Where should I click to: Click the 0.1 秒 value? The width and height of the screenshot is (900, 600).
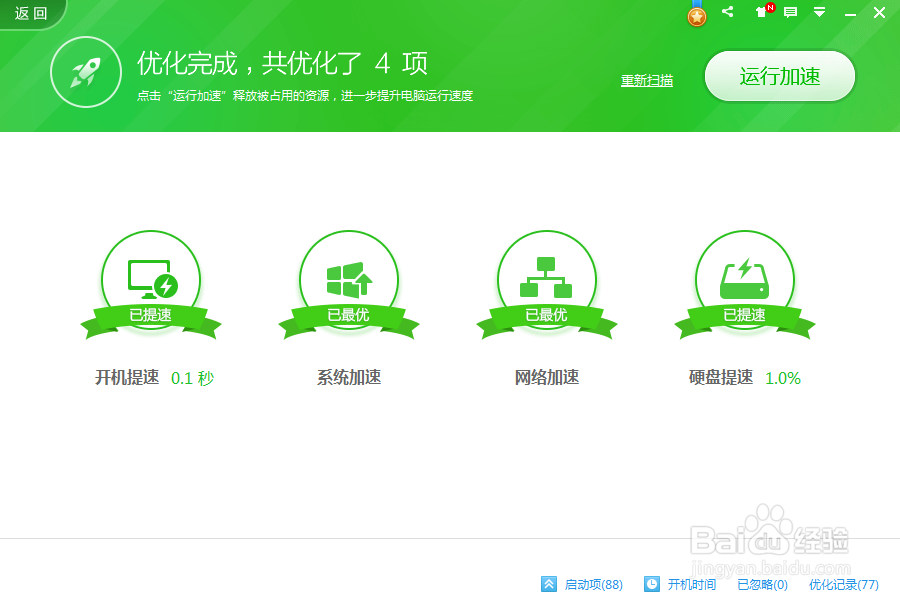[x=192, y=378]
